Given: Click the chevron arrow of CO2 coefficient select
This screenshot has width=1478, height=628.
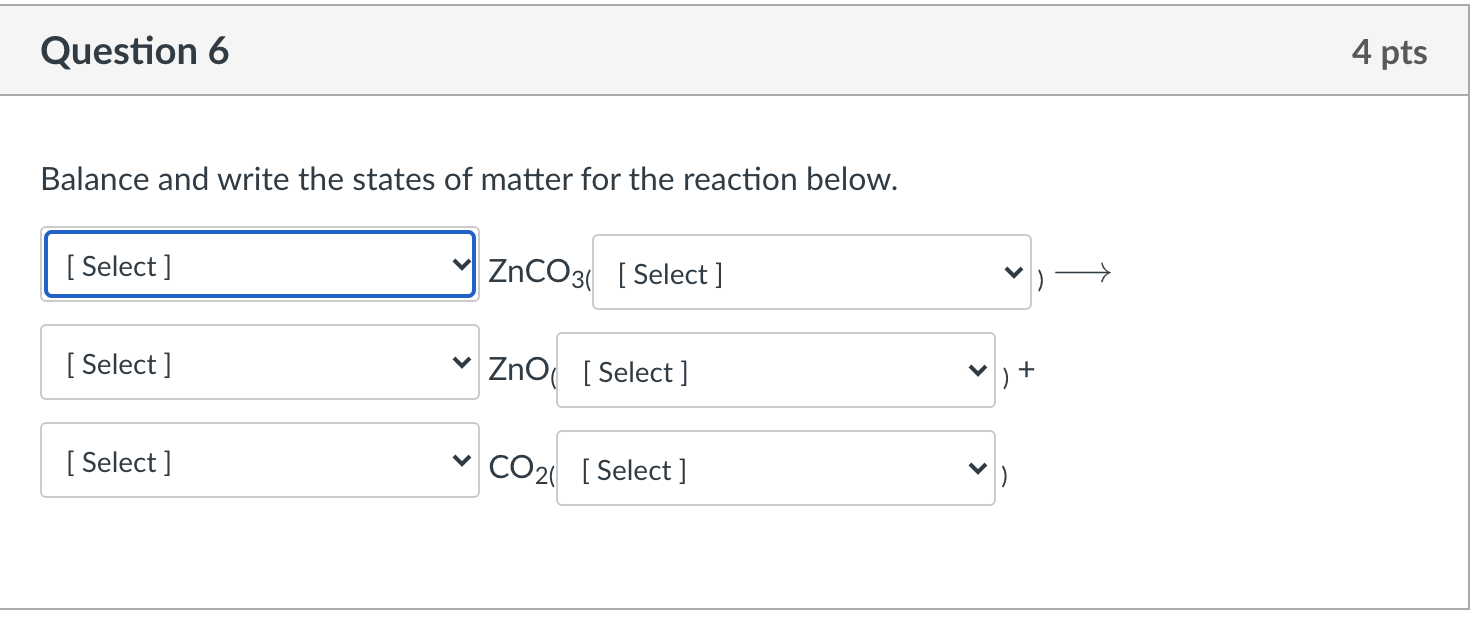Looking at the screenshot, I should coord(460,461).
